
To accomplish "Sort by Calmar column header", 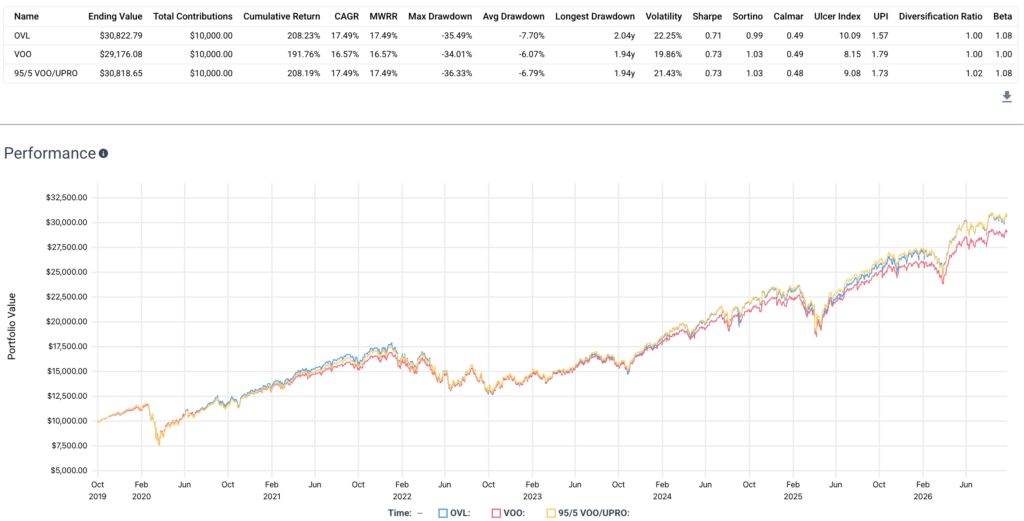I will pyautogui.click(x=788, y=16).
